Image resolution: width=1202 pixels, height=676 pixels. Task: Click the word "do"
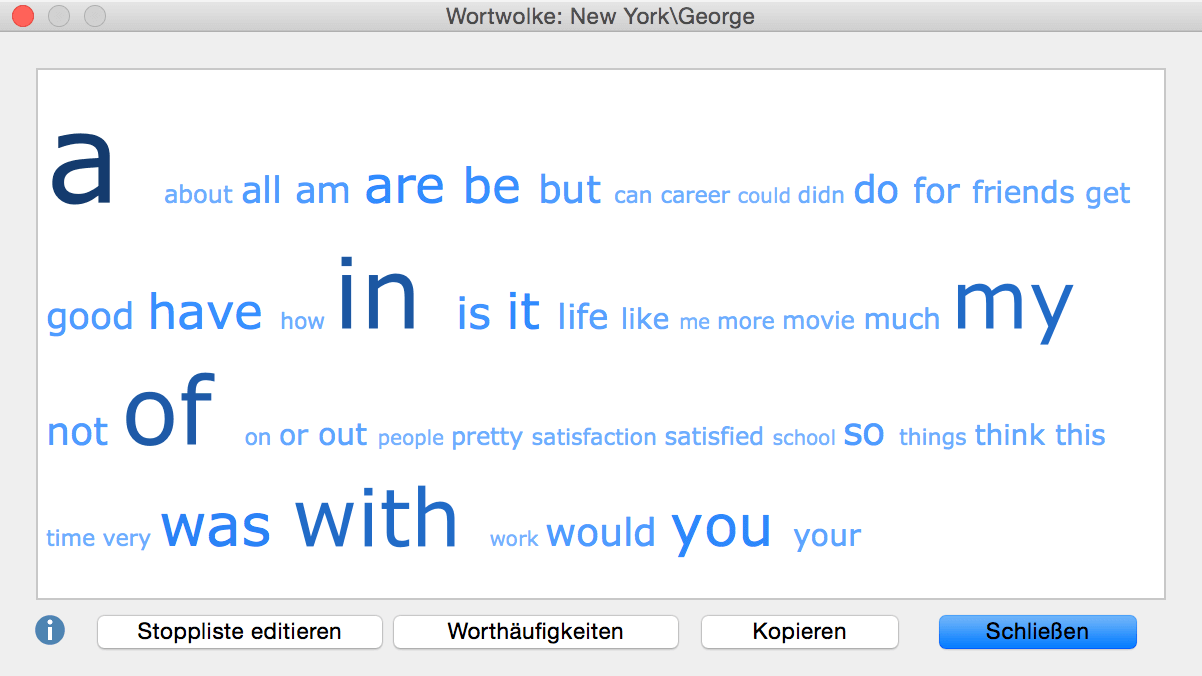[x=876, y=189]
